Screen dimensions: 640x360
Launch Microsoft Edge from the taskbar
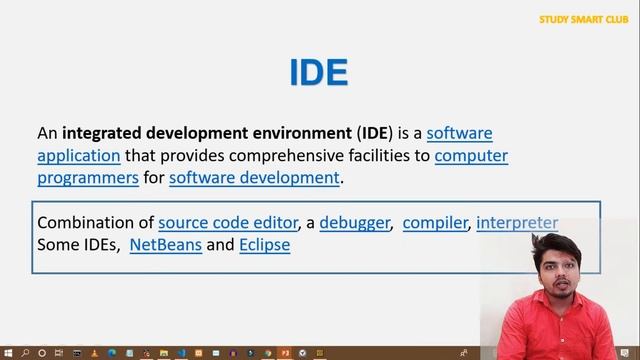(x=111, y=353)
